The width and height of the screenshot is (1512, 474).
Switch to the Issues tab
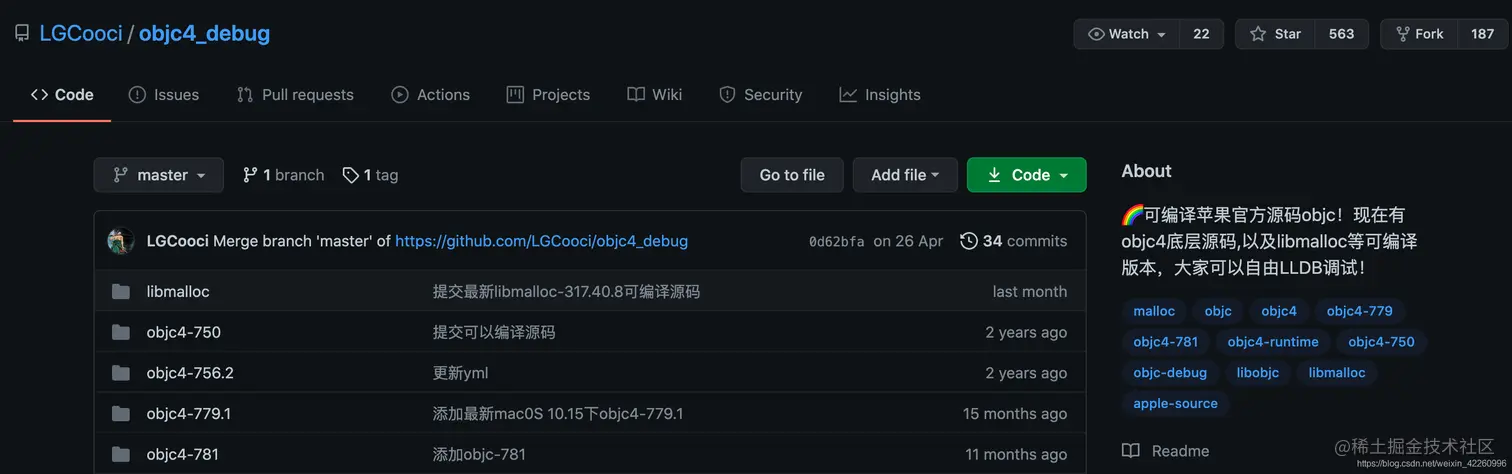point(164,95)
